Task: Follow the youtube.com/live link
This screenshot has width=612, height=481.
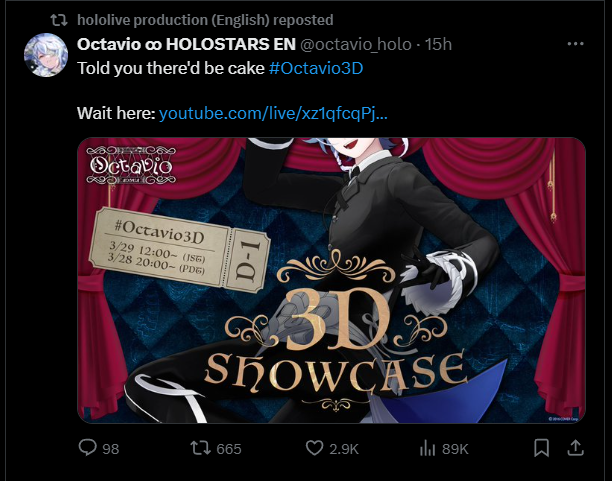Action: (x=273, y=114)
